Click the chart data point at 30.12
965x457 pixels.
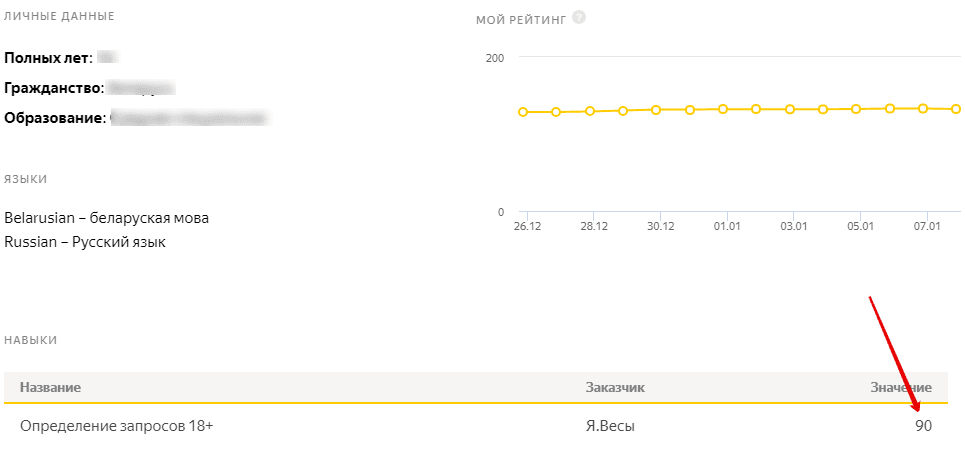pyautogui.click(x=656, y=110)
